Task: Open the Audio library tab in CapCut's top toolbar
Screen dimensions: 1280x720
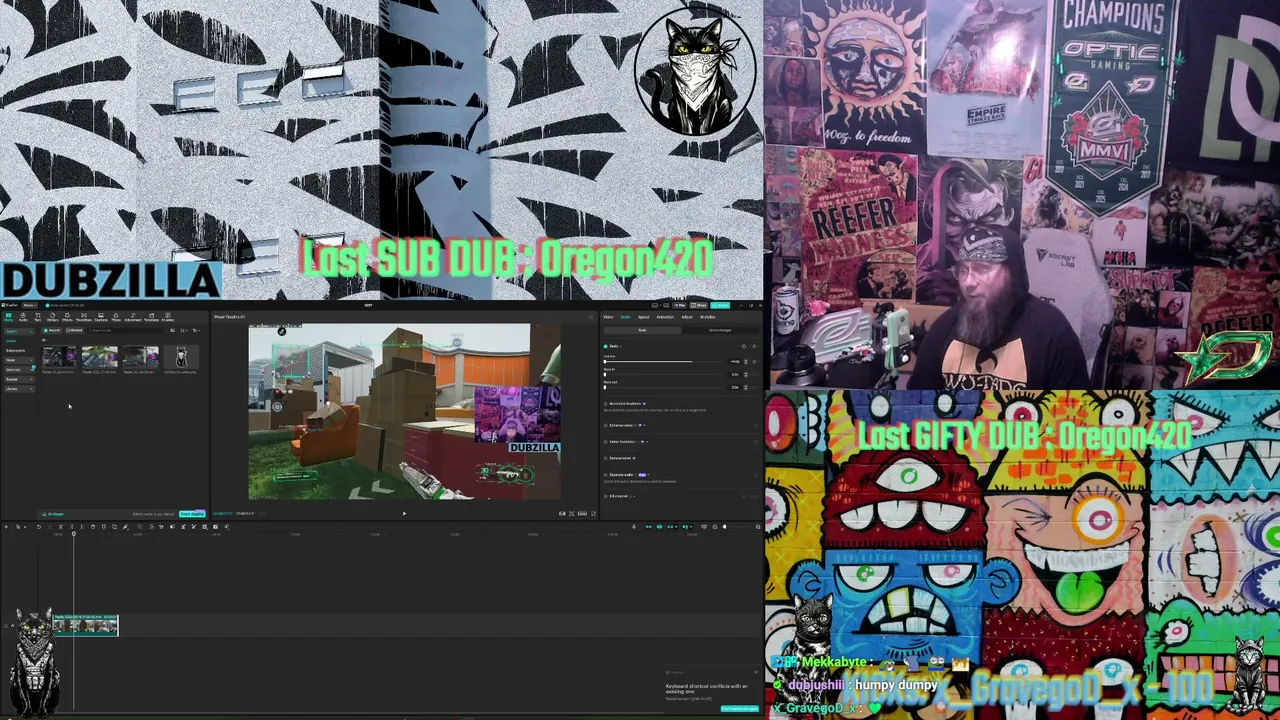Action: pos(23,318)
